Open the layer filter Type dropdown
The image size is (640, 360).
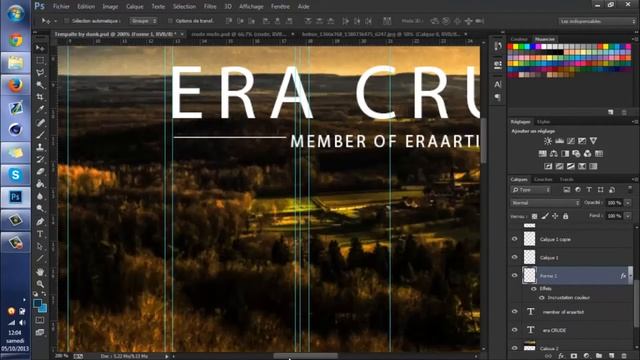tap(531, 190)
